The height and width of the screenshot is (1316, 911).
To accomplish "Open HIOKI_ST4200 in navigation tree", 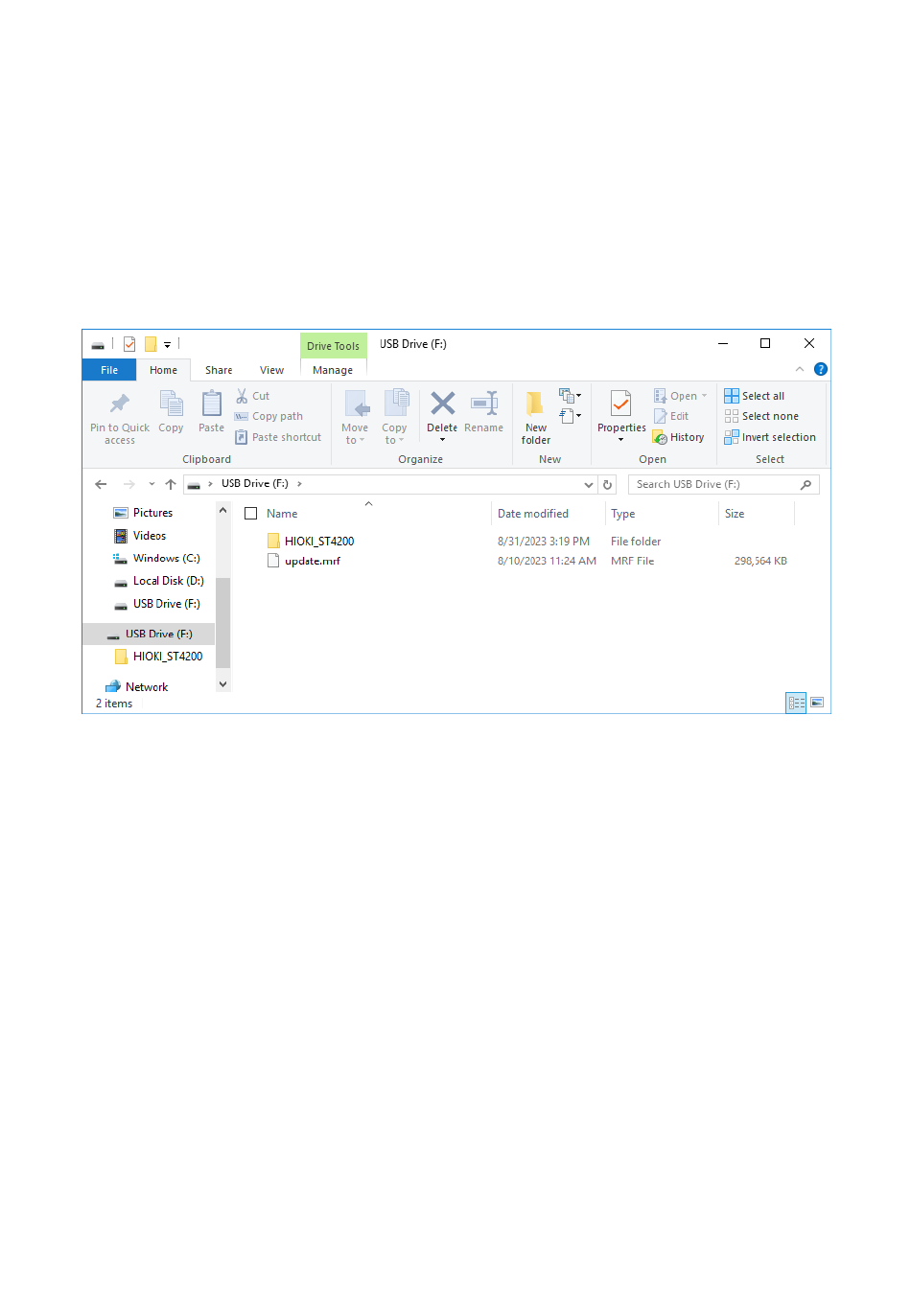I will click(168, 657).
